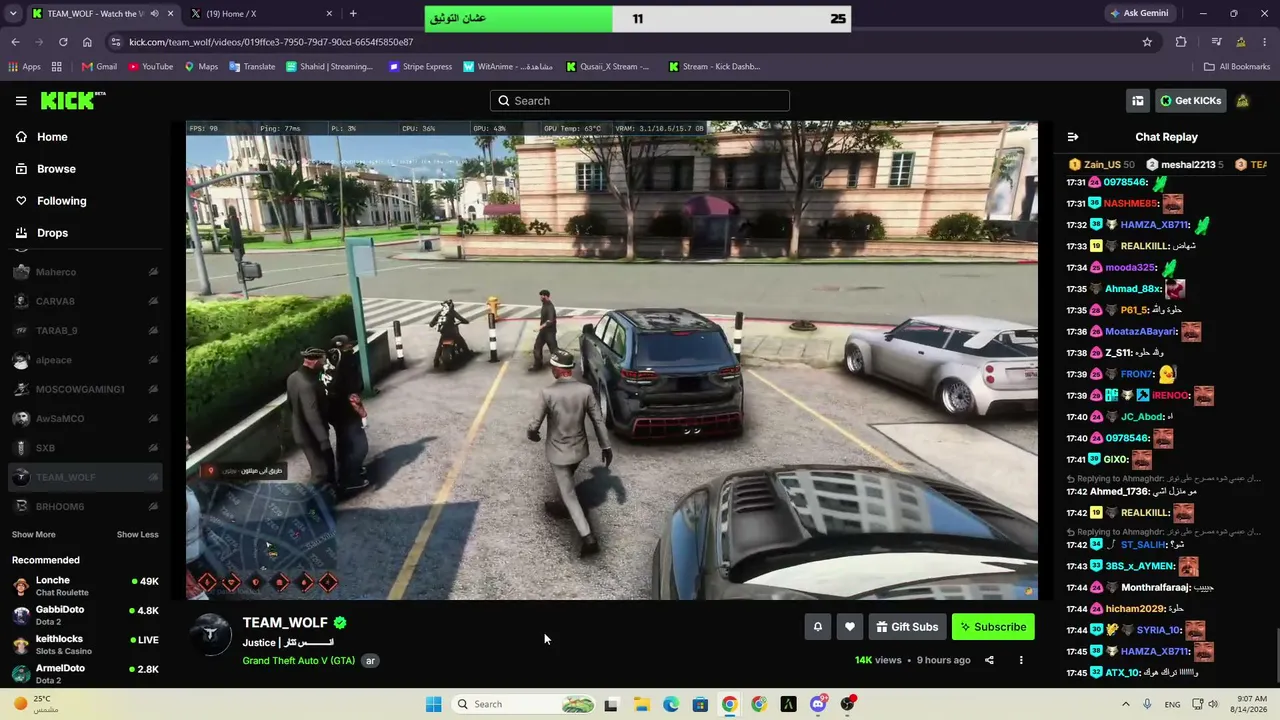Click the Get KICKs button
1280x720 pixels.
(x=1190, y=101)
